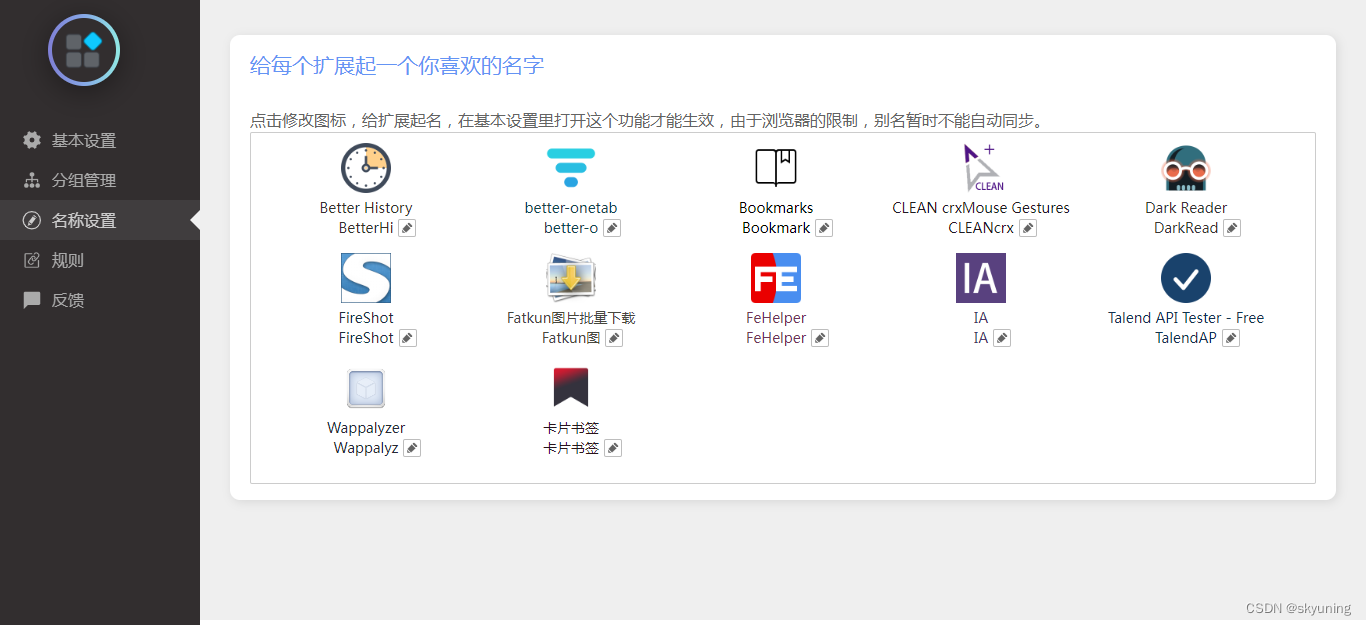Image resolution: width=1366 pixels, height=625 pixels.
Task: Click the heading 给每个扩展起一个你喜欢的名字
Action: click(x=397, y=66)
